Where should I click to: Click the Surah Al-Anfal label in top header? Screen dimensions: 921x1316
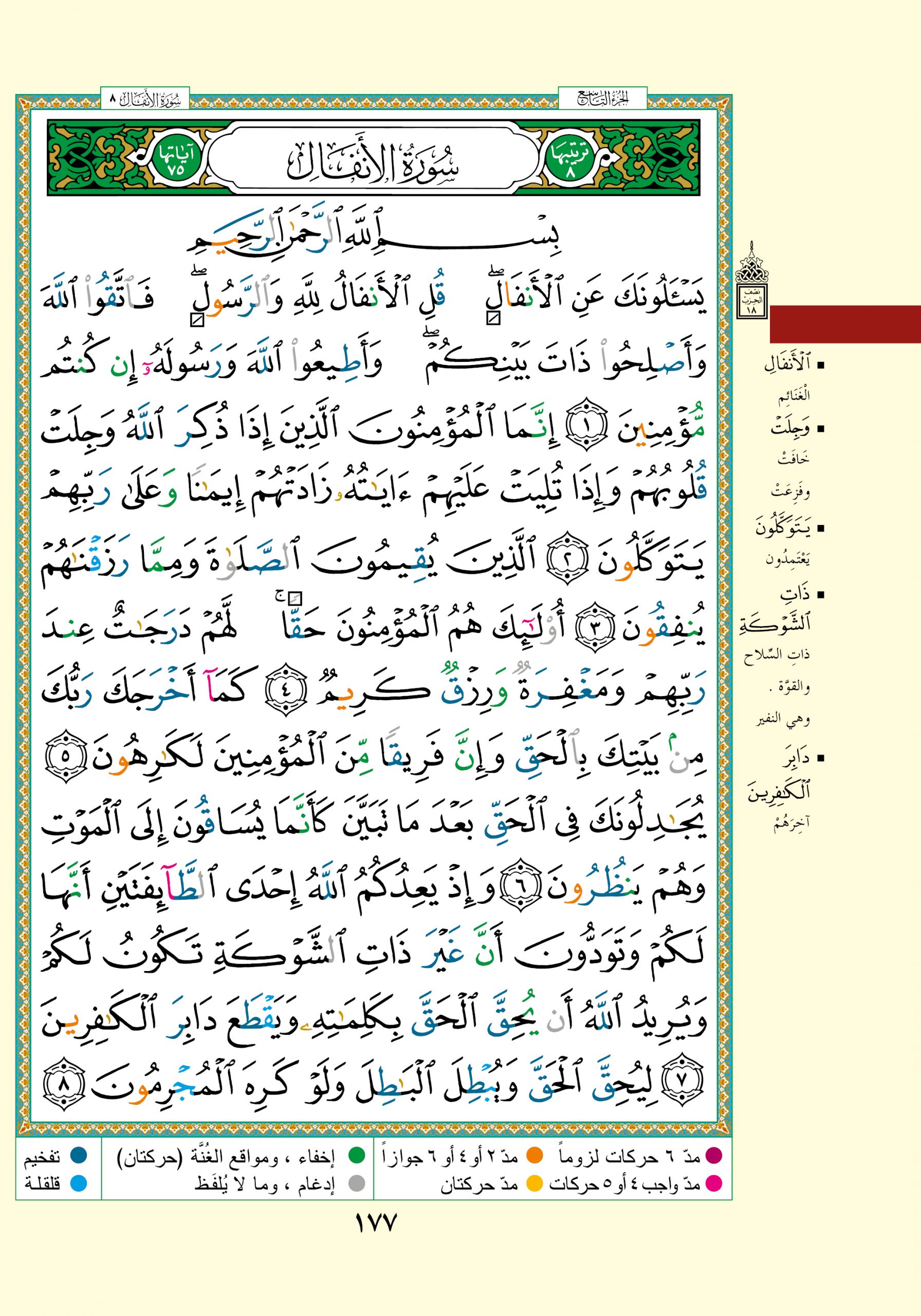[x=144, y=100]
